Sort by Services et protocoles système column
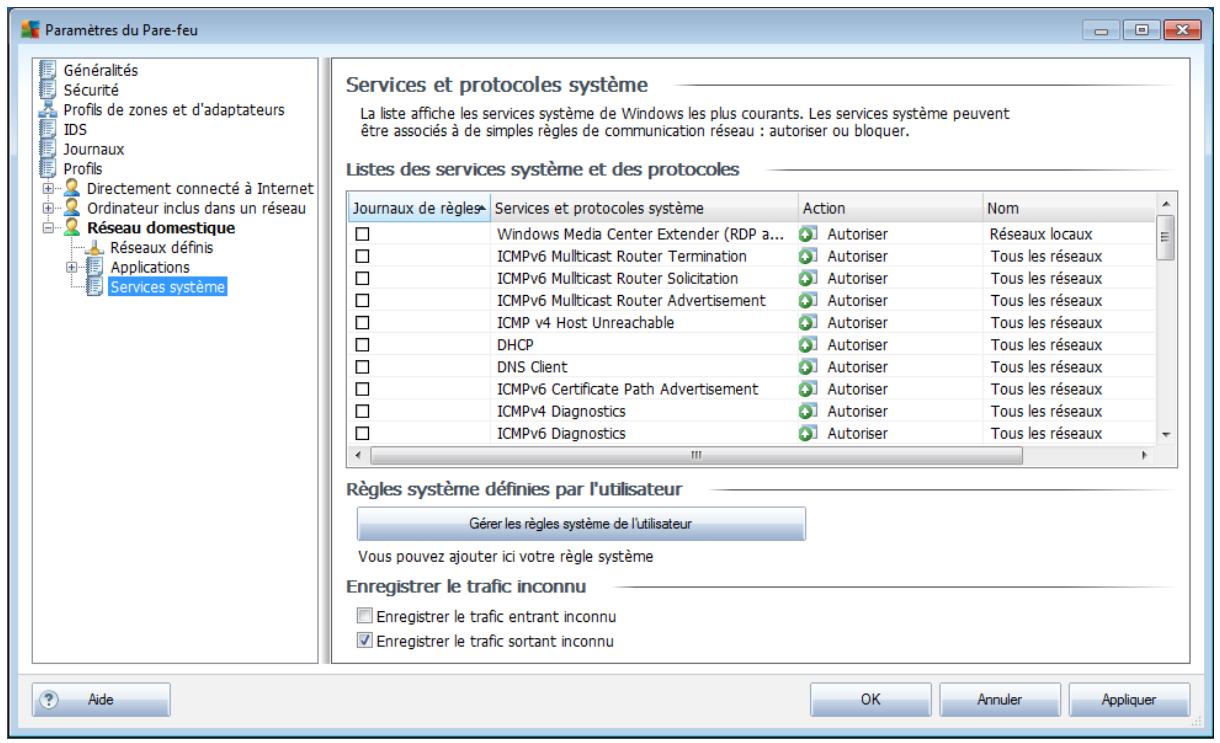The width and height of the screenshot is (1220, 743). [644, 209]
